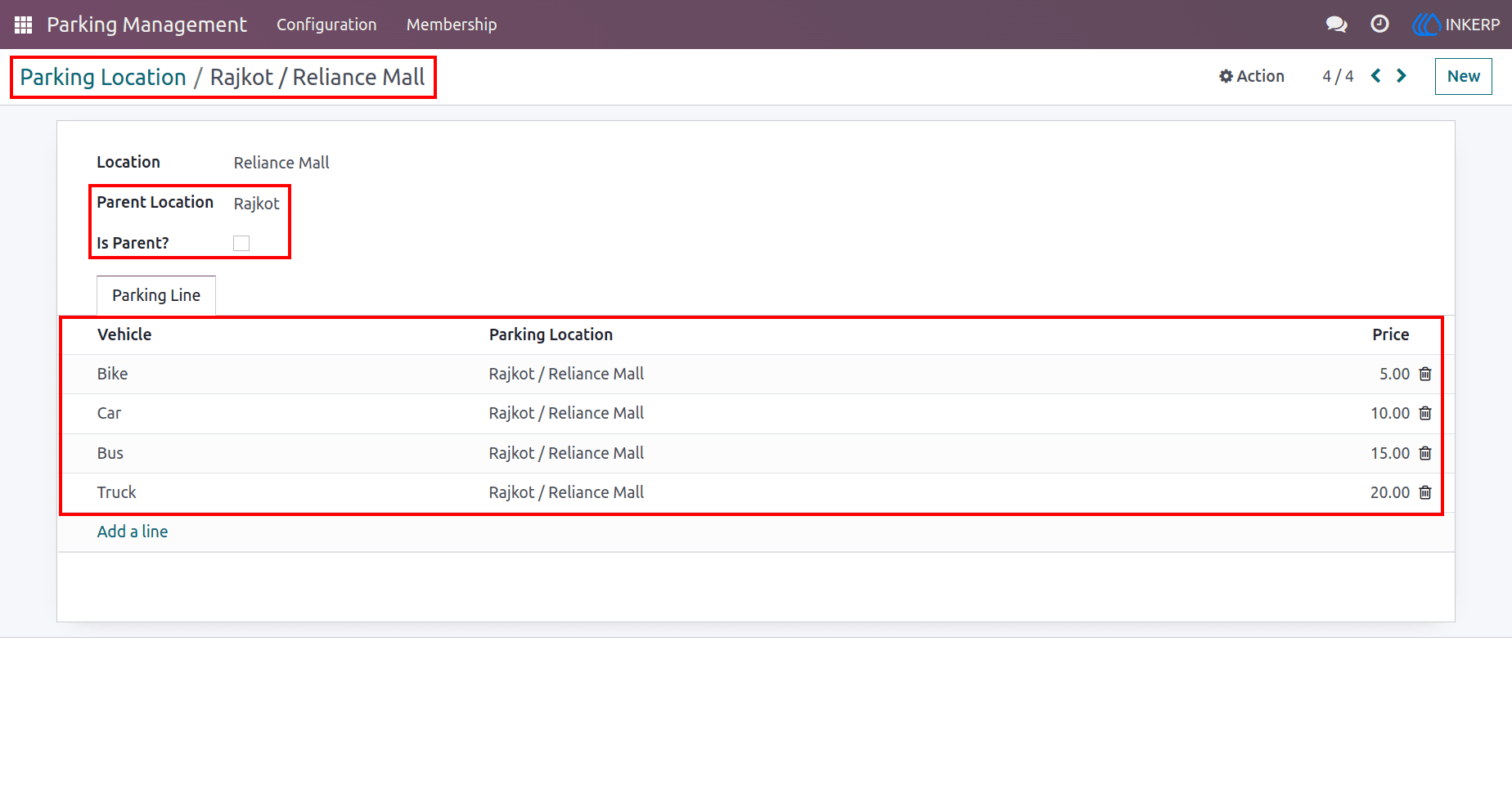
Task: Go to next record arrow
Action: [x=1402, y=76]
